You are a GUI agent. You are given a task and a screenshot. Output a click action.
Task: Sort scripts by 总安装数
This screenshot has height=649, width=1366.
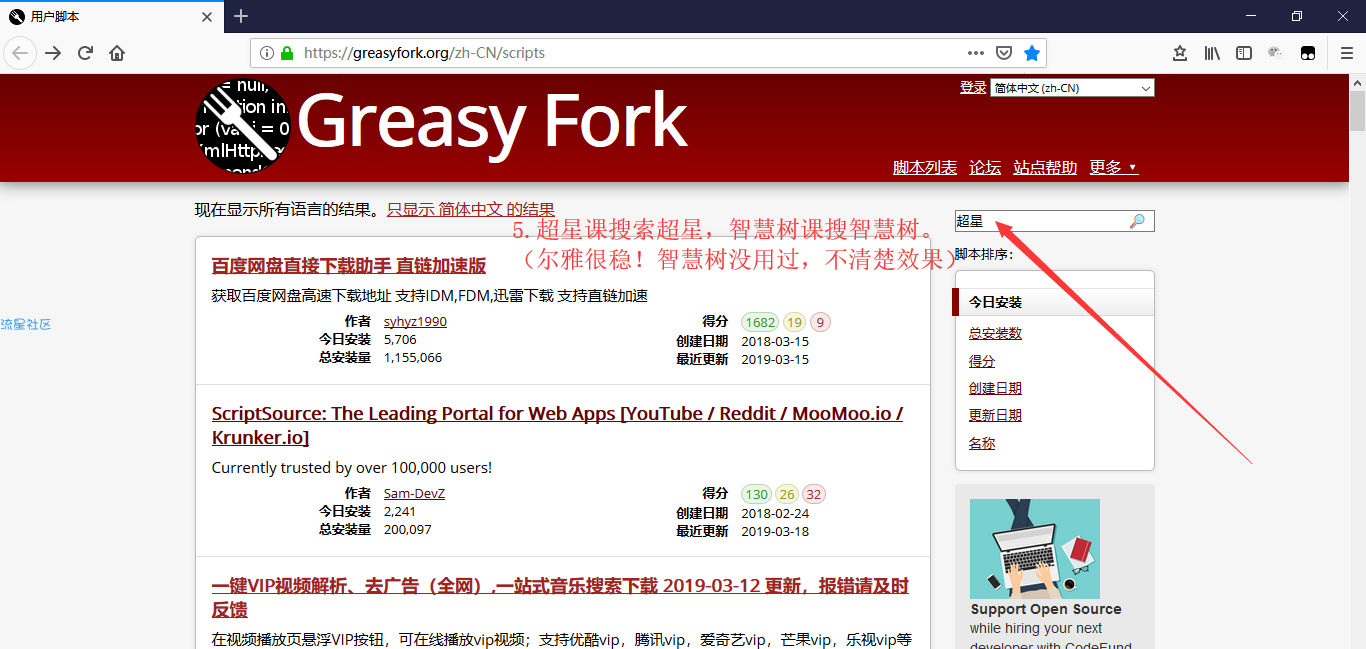pyautogui.click(x=995, y=333)
